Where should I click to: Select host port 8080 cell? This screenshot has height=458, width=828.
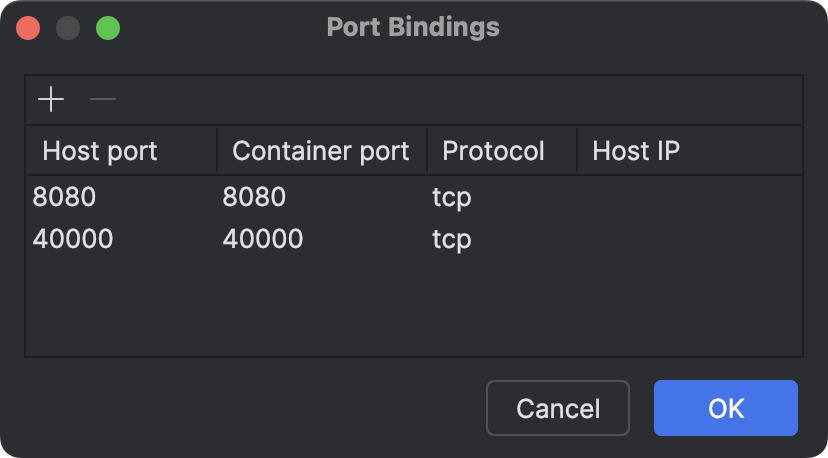[64, 197]
